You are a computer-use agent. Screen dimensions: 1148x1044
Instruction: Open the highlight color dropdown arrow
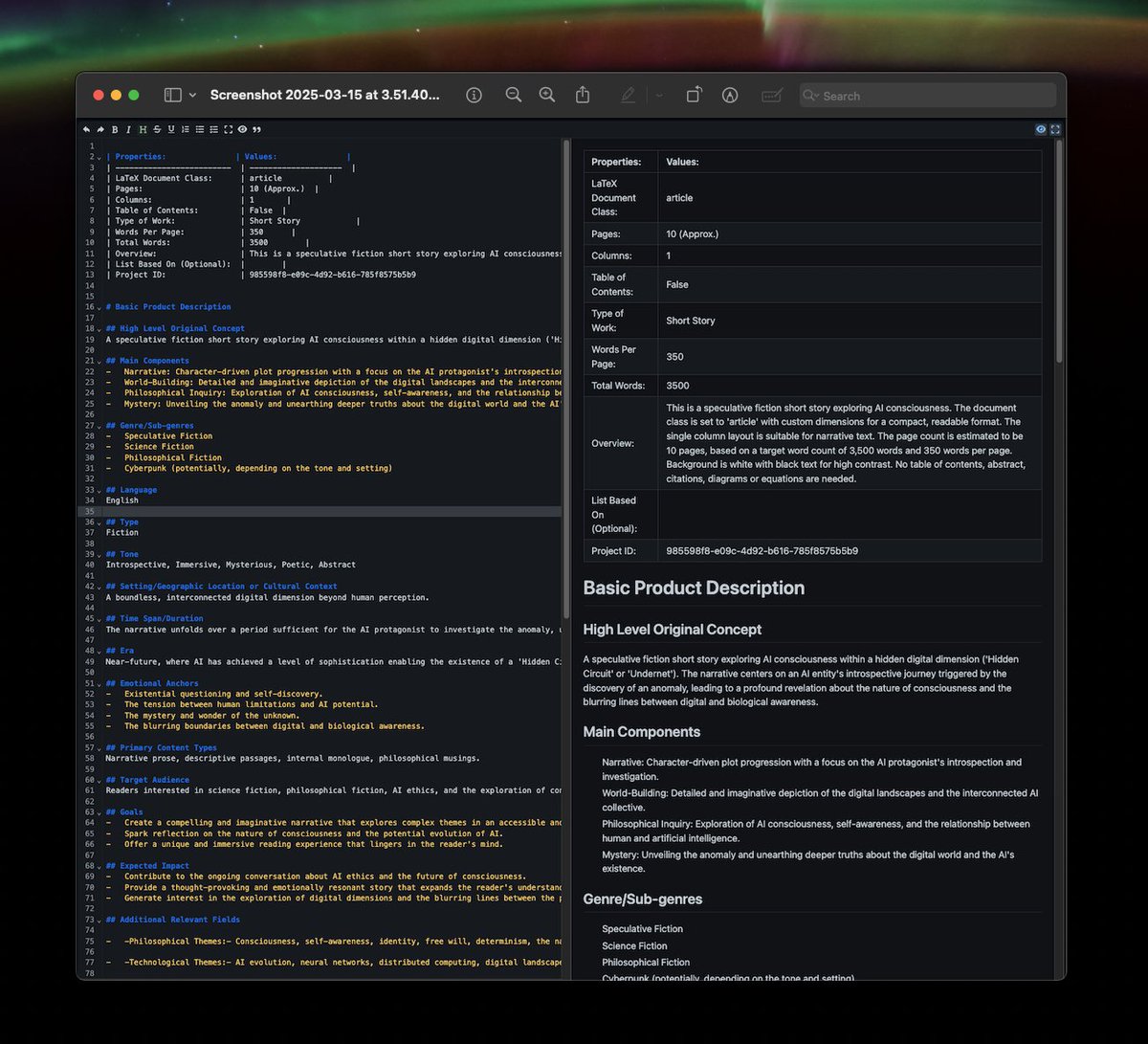point(659,95)
